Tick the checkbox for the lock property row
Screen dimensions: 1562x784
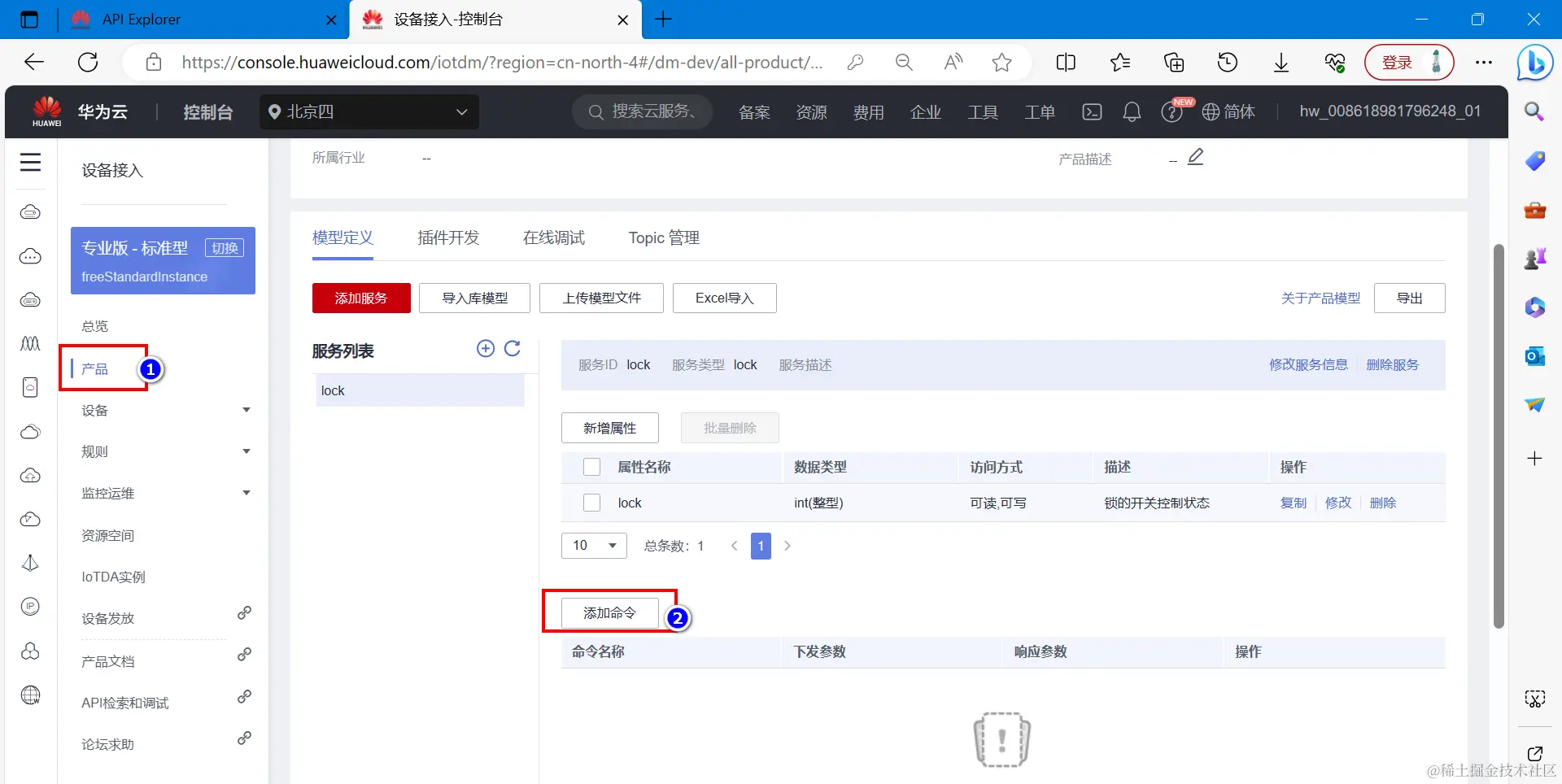tap(592, 503)
